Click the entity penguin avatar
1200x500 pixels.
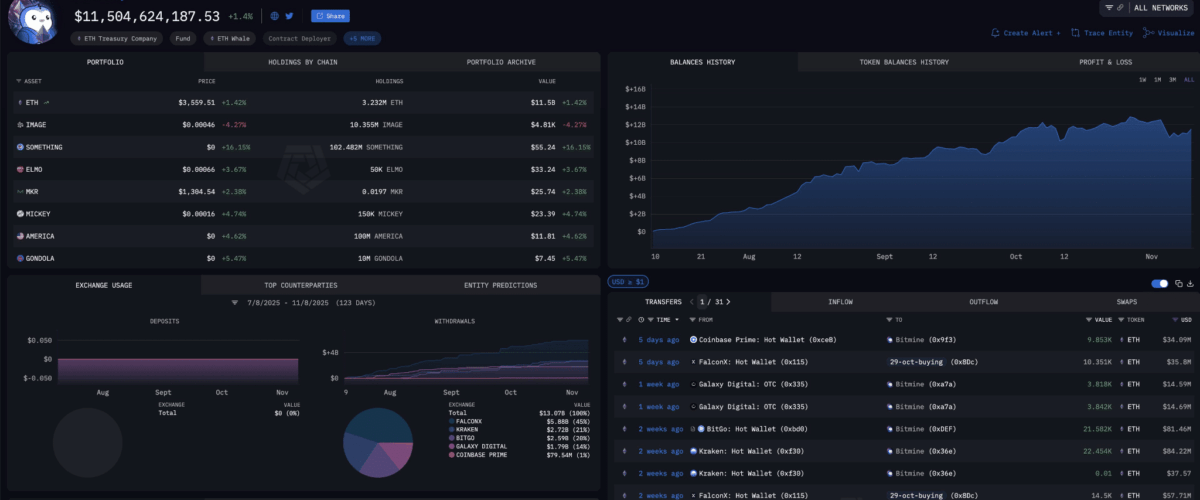point(33,20)
